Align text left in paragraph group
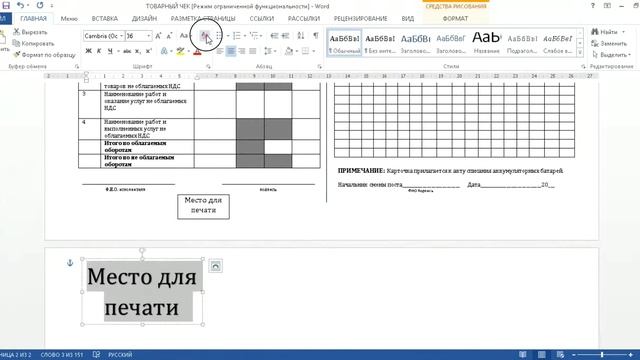Image resolution: width=640 pixels, height=360 pixels. (220, 51)
